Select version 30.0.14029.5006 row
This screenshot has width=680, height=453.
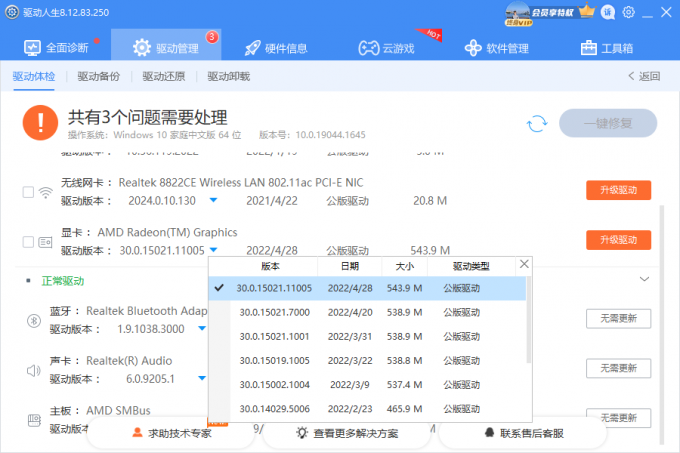(367, 409)
